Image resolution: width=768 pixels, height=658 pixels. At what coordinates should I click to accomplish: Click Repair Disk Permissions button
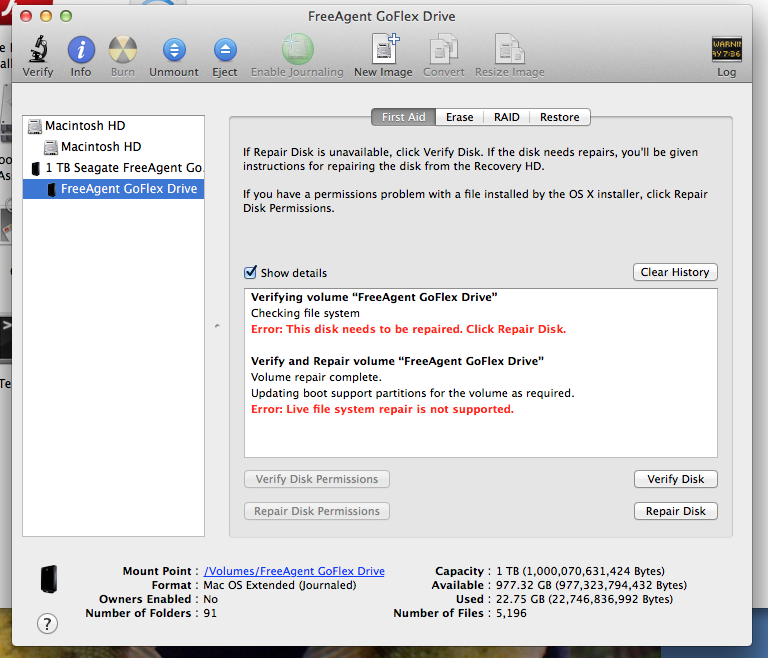point(317,511)
